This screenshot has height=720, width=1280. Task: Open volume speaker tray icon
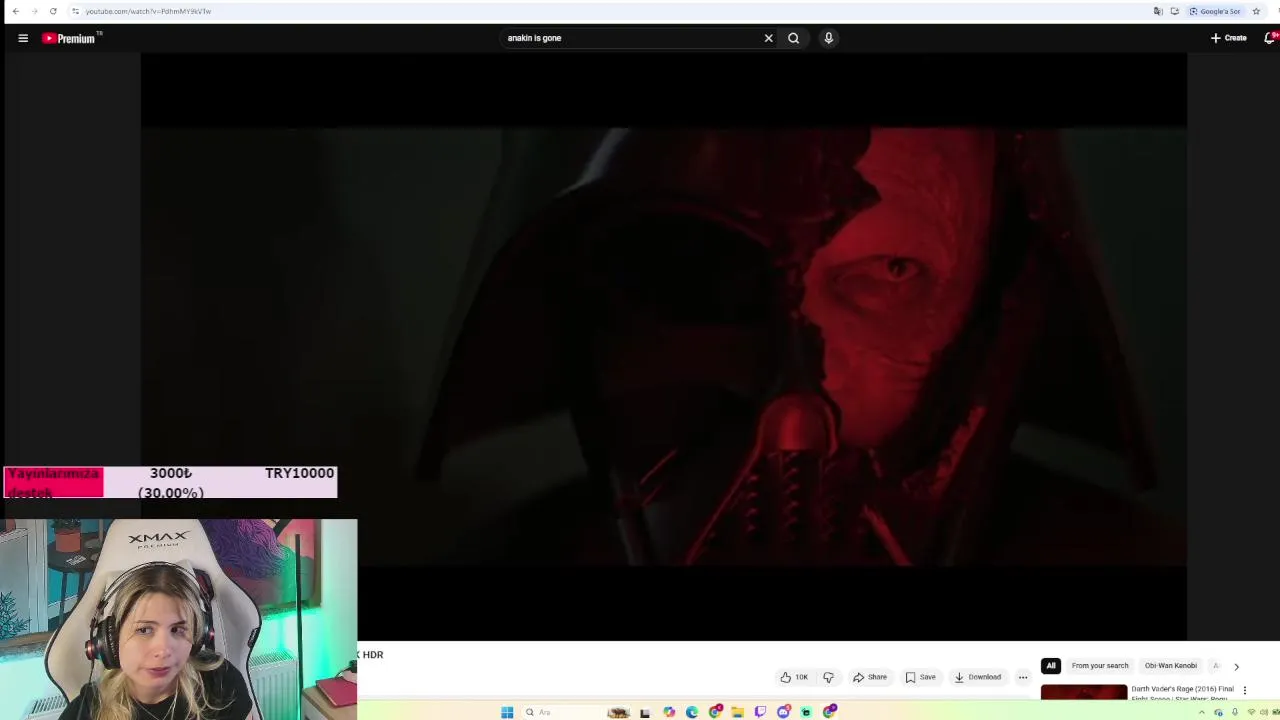tap(1262, 712)
